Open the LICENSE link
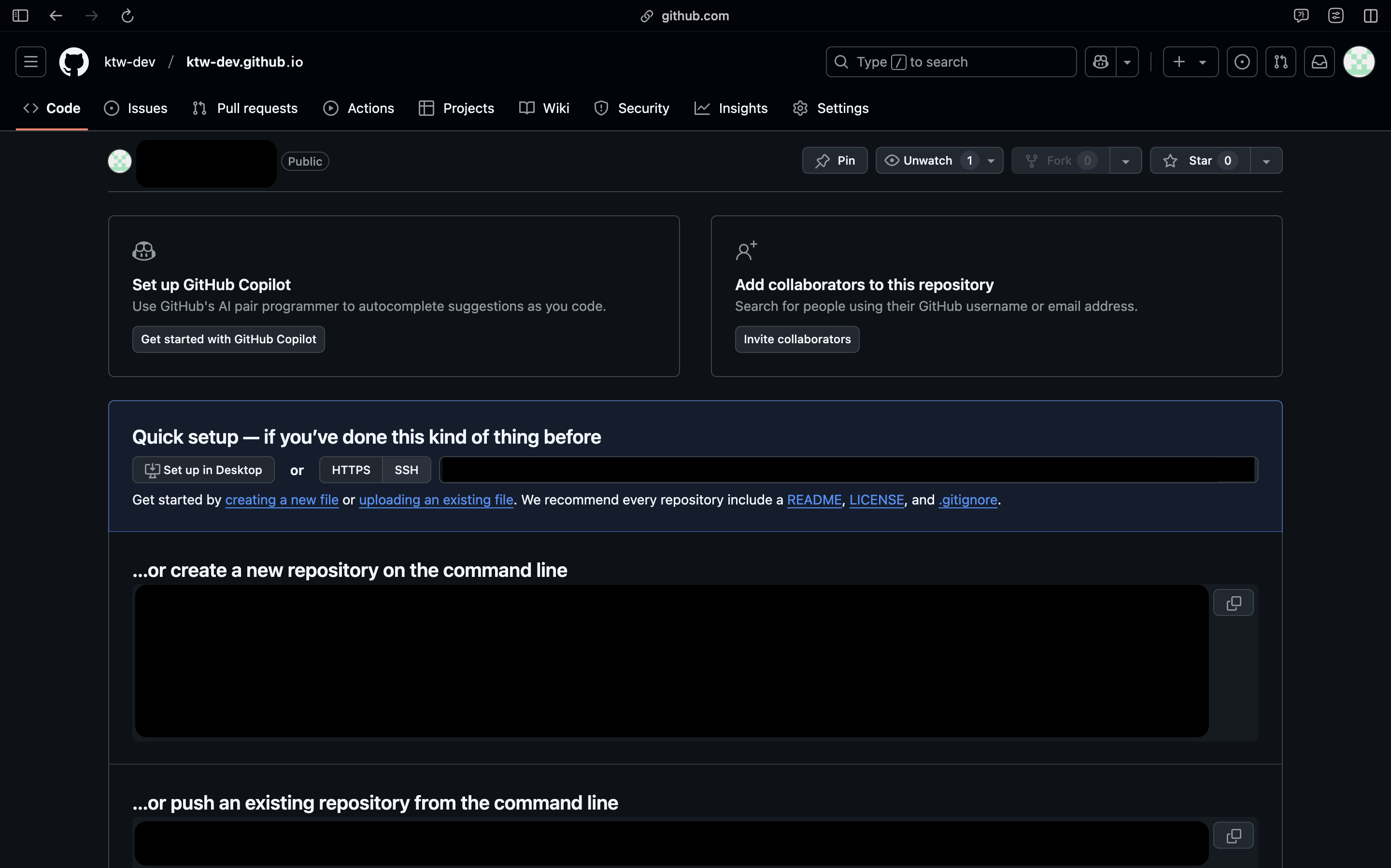The height and width of the screenshot is (868, 1391). click(877, 500)
